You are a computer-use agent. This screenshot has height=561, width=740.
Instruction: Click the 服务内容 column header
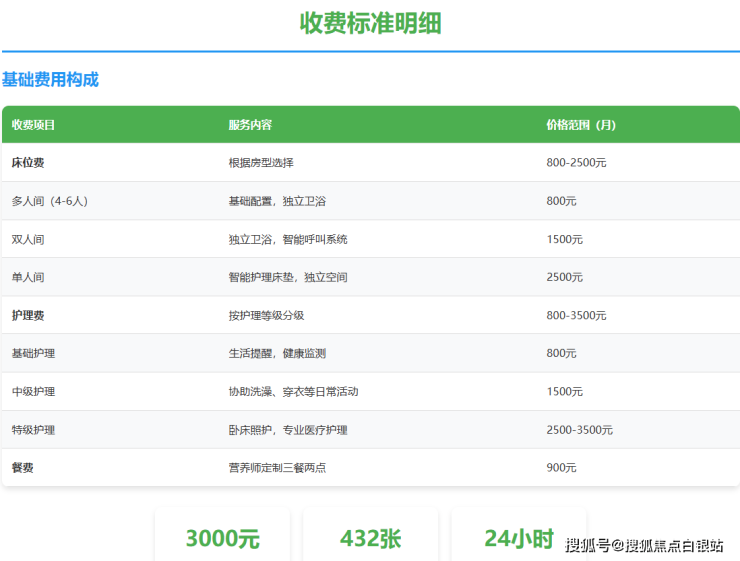pyautogui.click(x=250, y=125)
